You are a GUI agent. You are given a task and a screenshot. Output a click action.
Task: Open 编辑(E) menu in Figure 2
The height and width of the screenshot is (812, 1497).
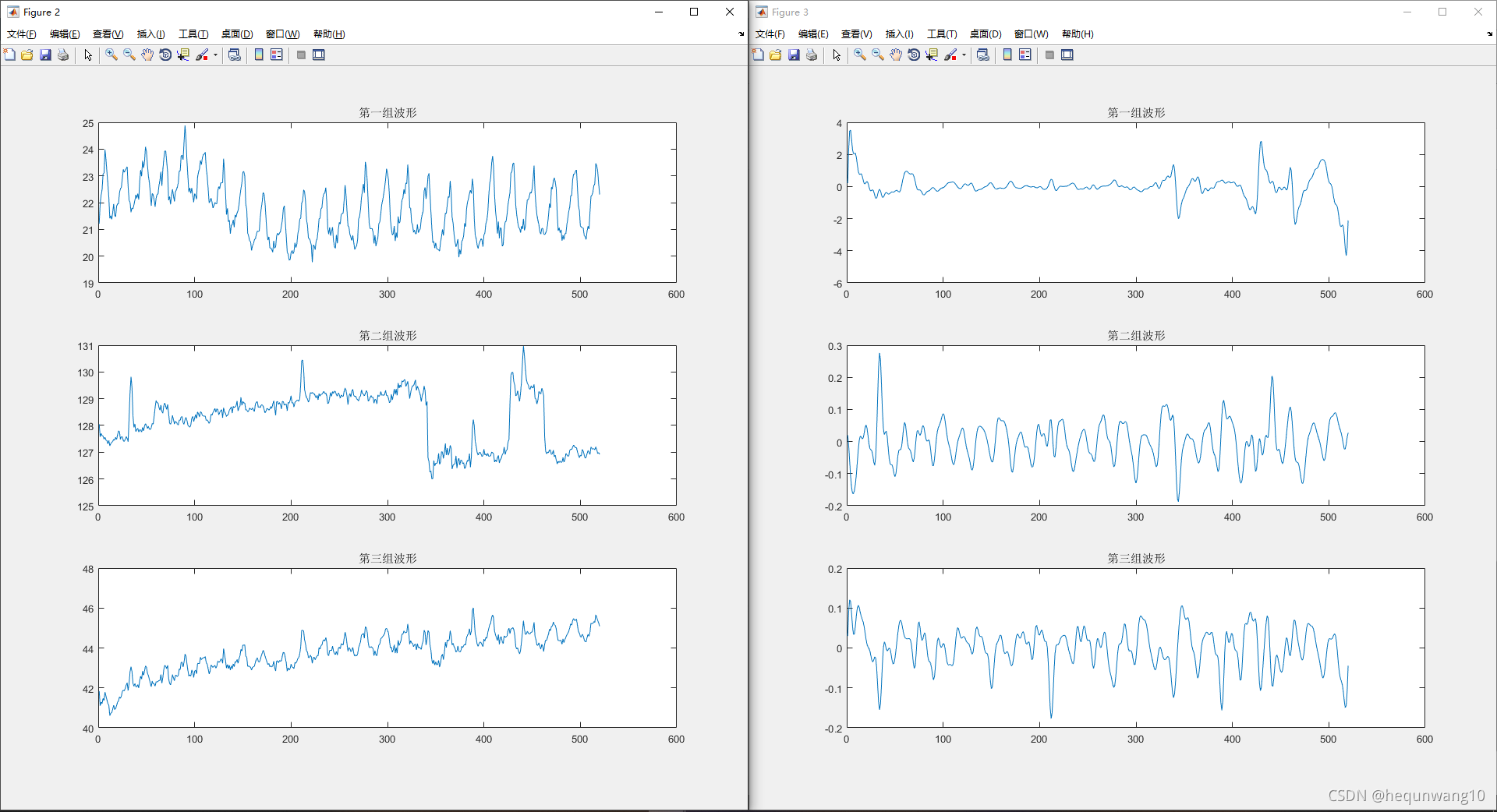pyautogui.click(x=65, y=34)
